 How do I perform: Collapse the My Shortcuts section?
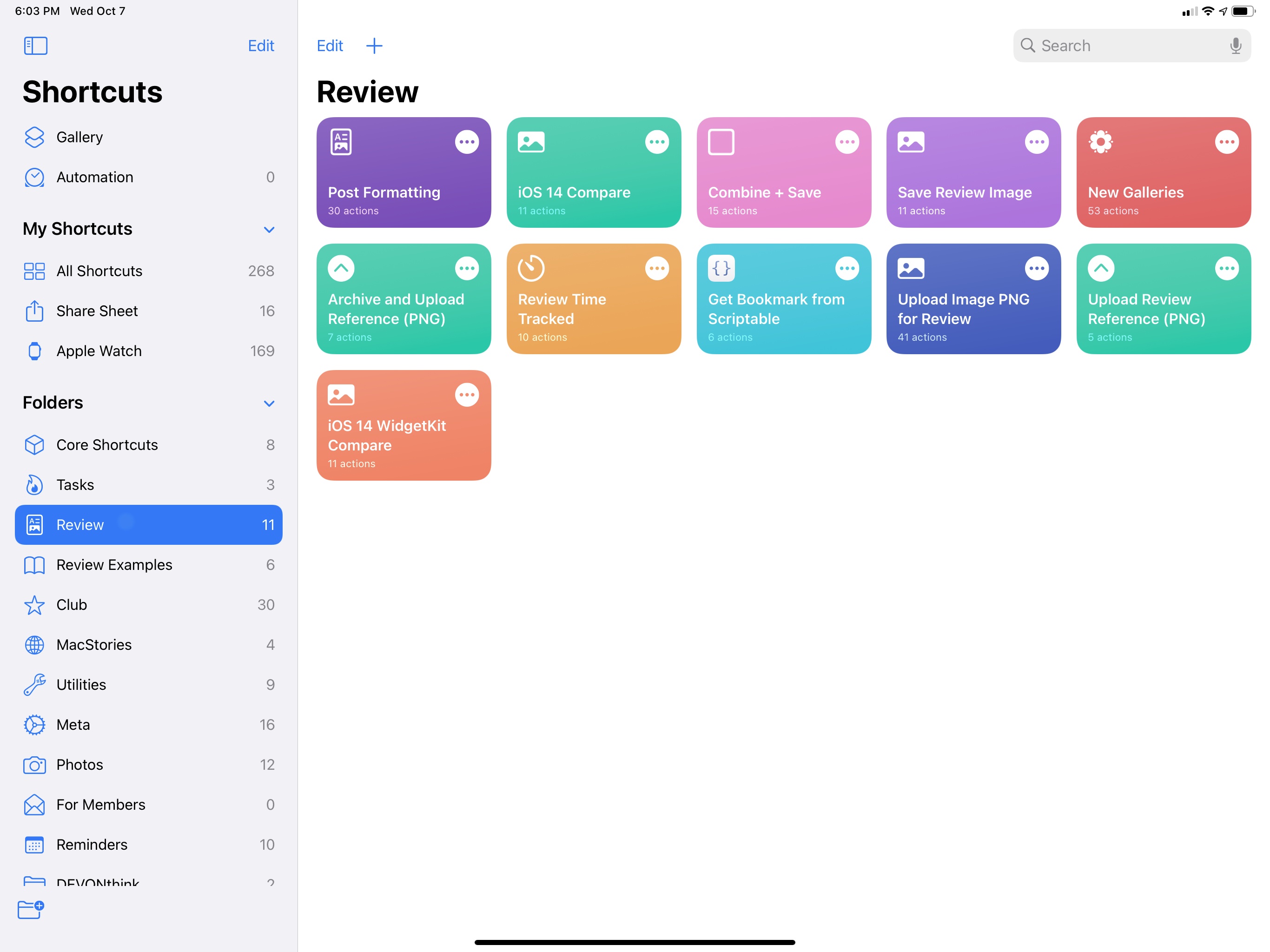tap(269, 230)
